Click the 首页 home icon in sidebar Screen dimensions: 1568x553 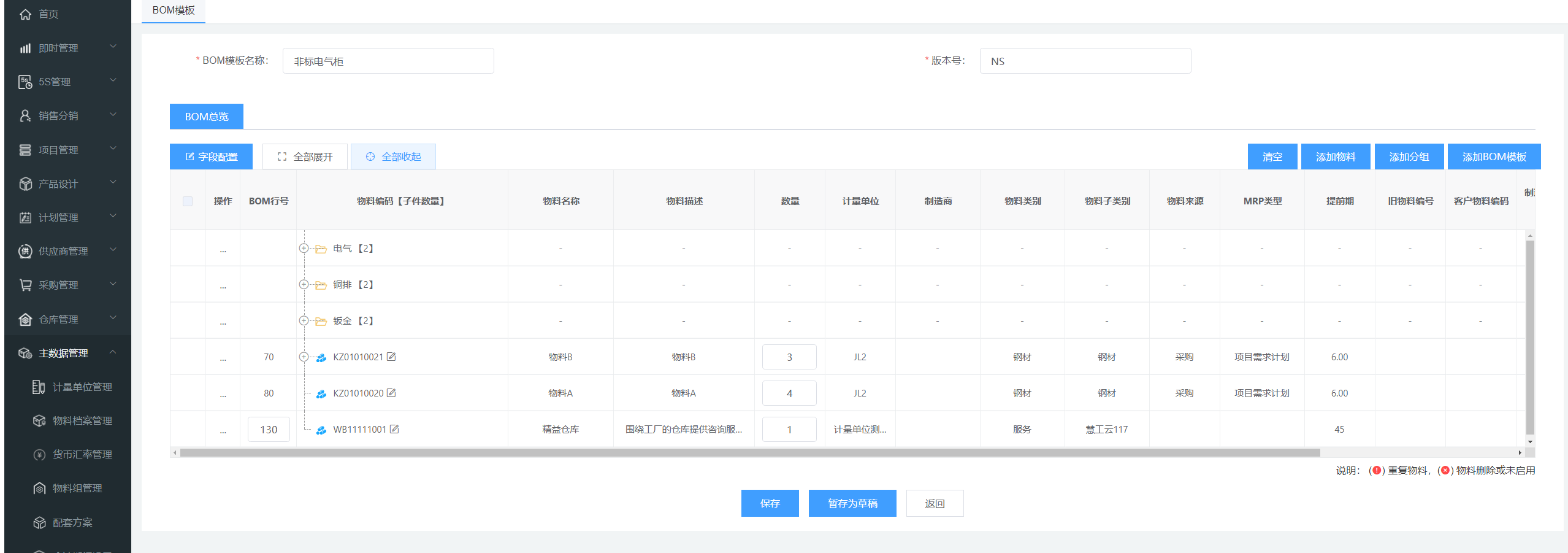pyautogui.click(x=25, y=14)
